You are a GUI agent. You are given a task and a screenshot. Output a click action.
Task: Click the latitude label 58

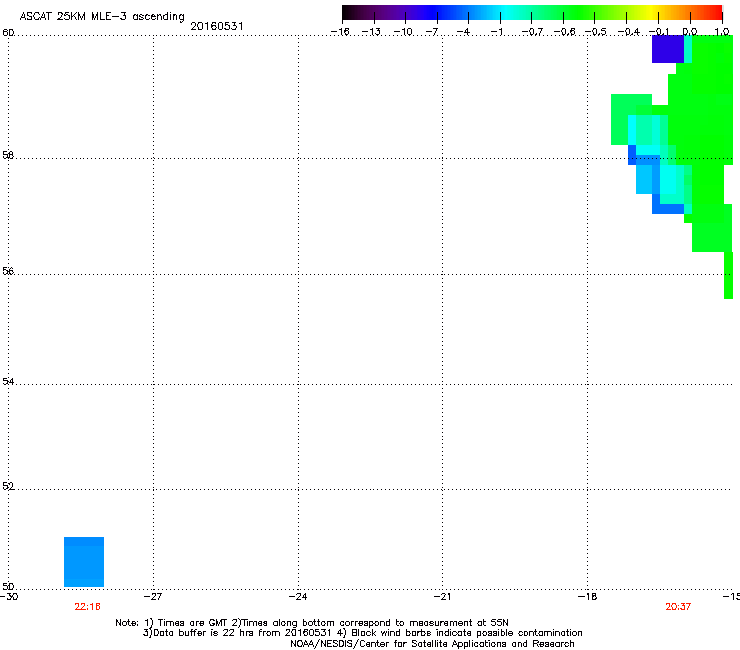point(8,155)
